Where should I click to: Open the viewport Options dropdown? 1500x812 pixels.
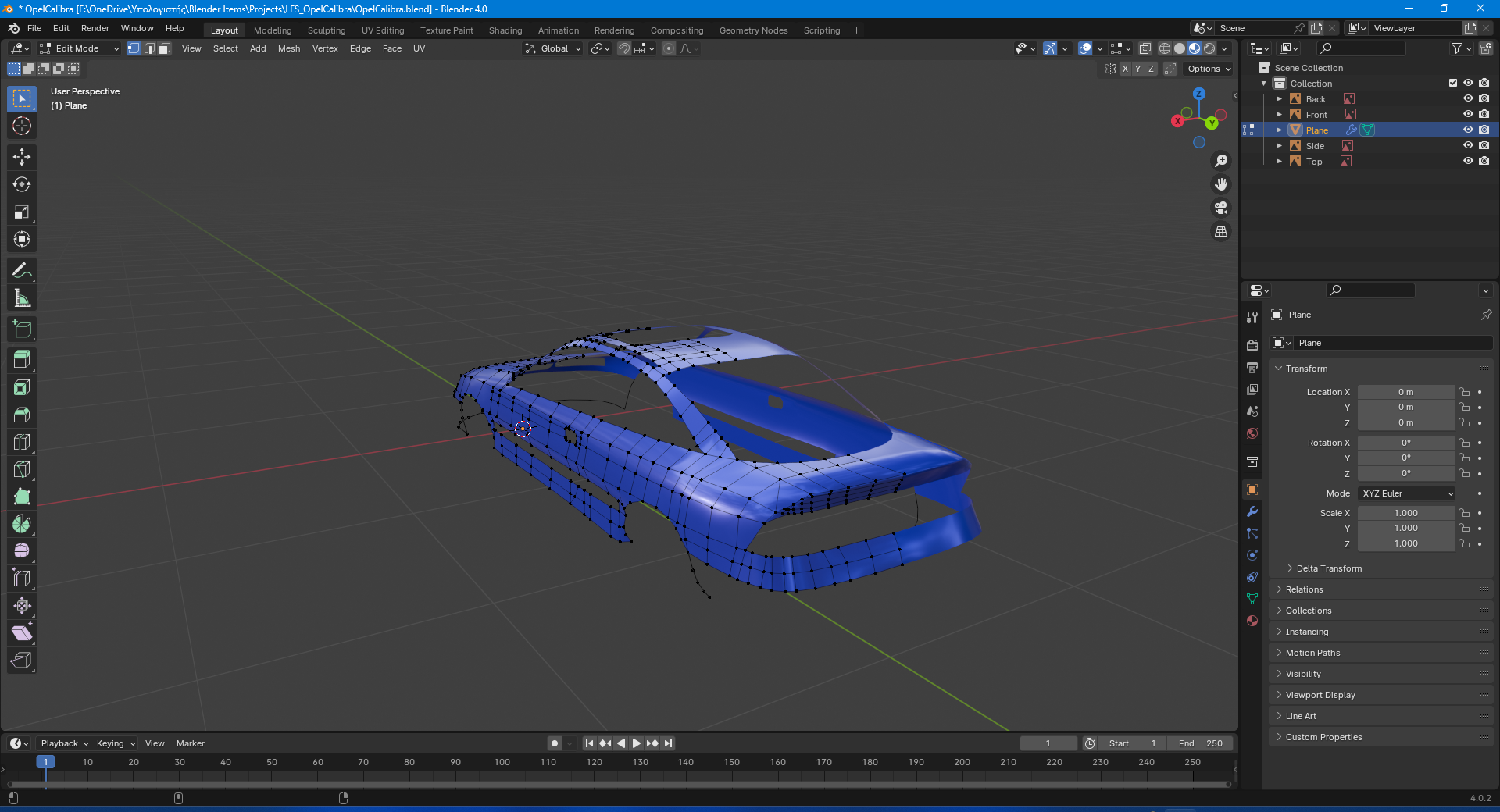[1209, 69]
